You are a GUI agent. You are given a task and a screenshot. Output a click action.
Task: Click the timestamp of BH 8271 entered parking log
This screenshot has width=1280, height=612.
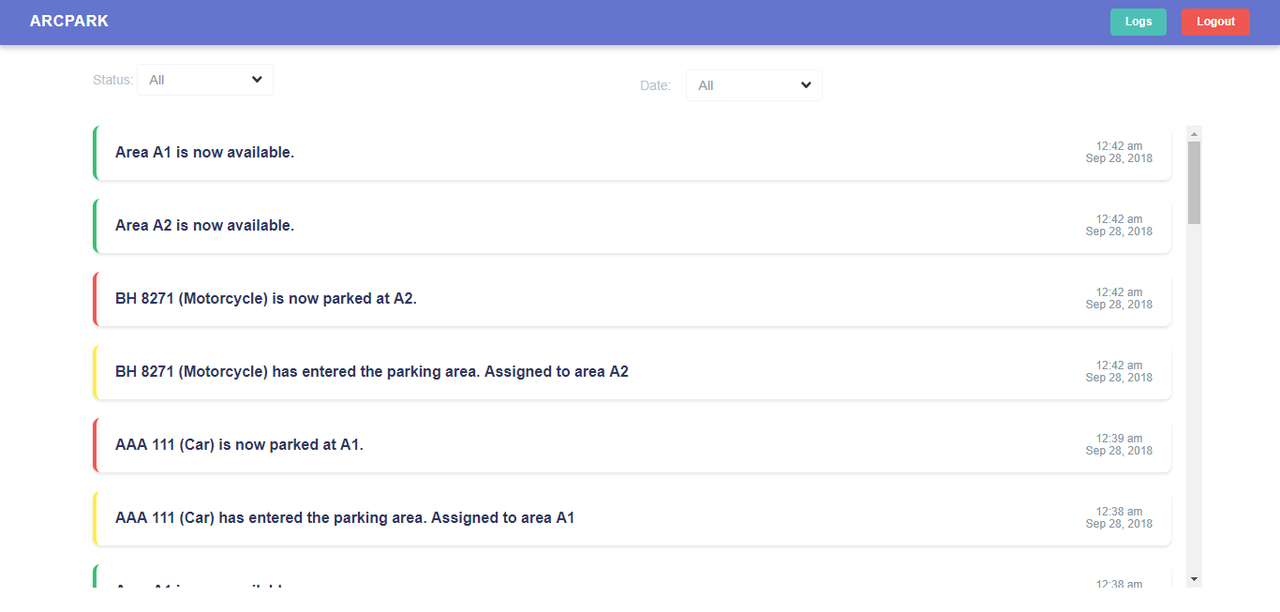tap(1119, 371)
